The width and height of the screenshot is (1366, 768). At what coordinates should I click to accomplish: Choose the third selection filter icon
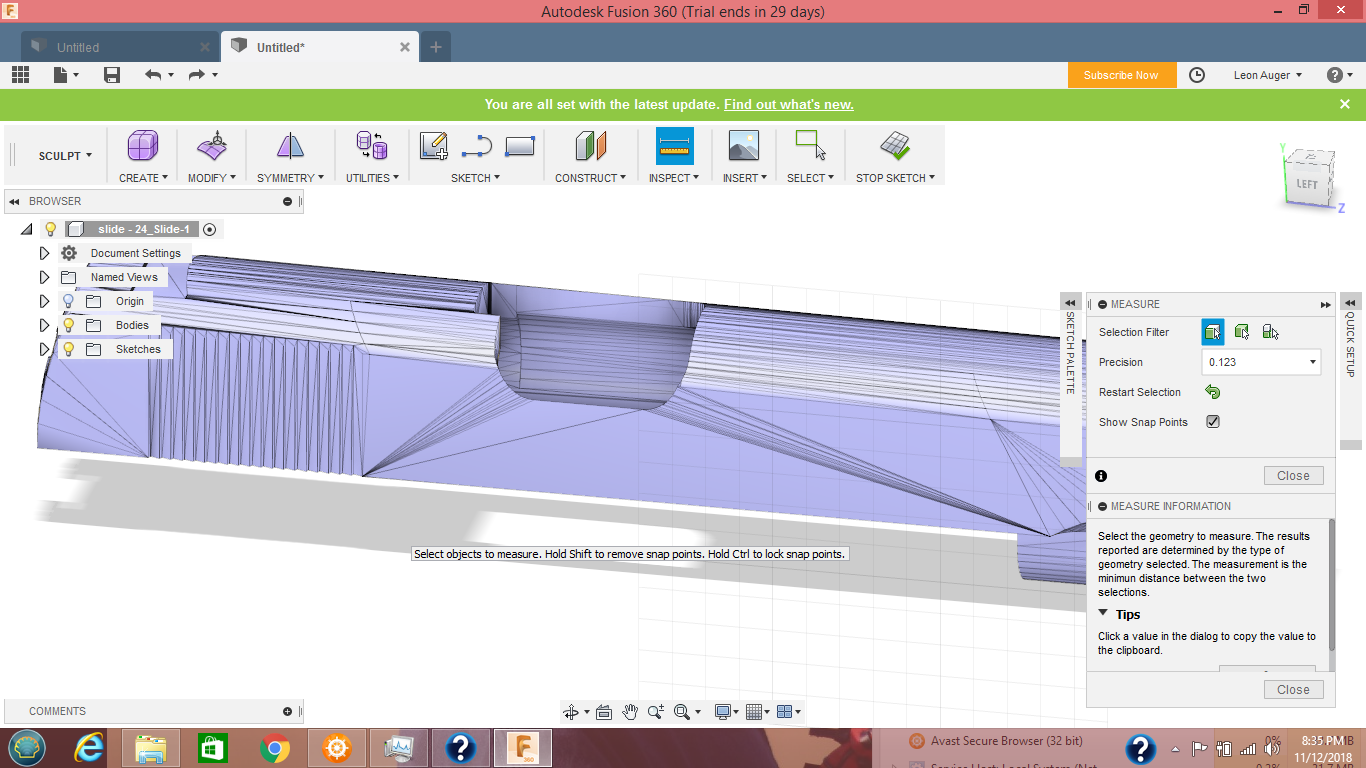tap(1270, 332)
